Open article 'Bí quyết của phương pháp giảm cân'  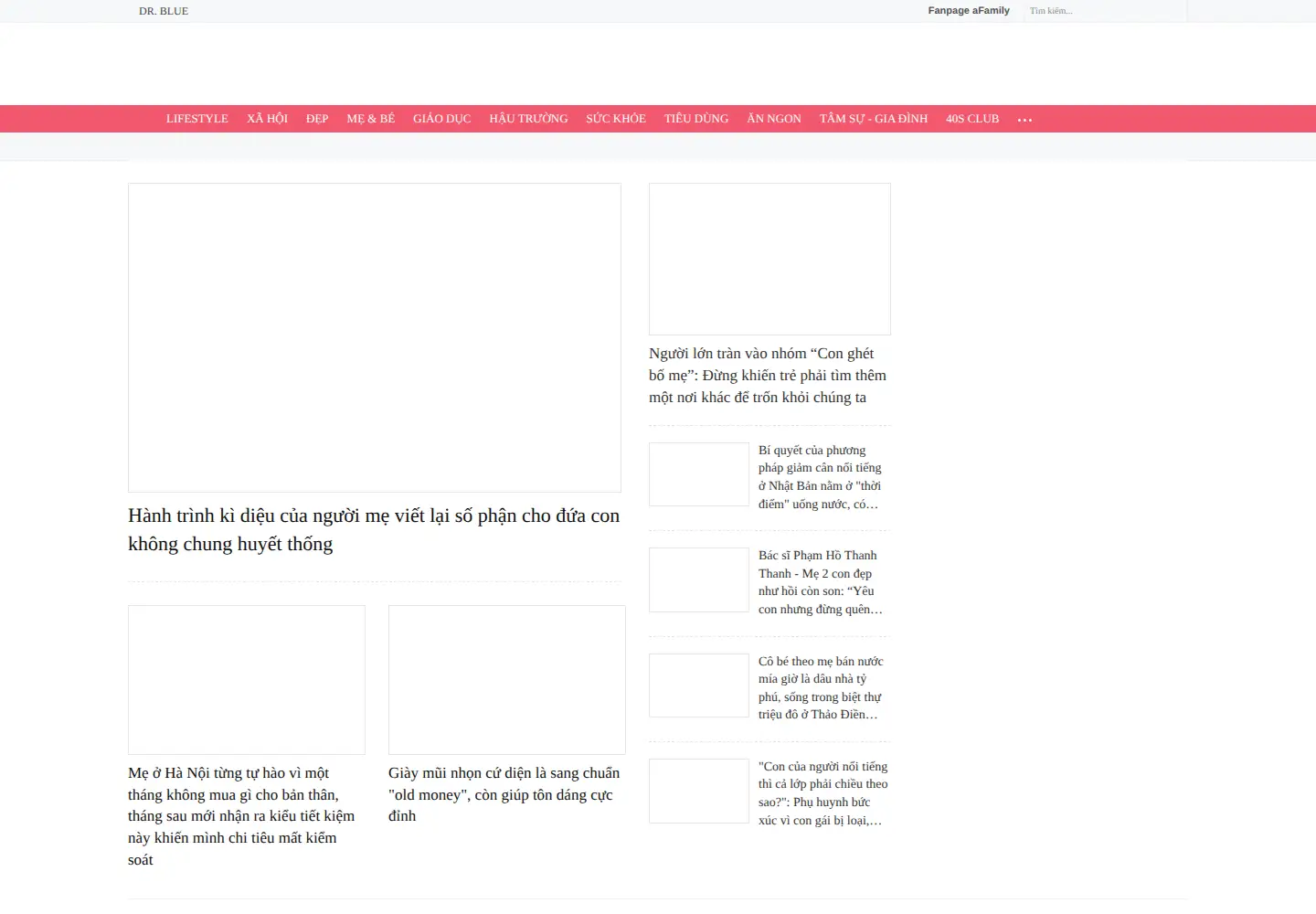[x=821, y=477]
